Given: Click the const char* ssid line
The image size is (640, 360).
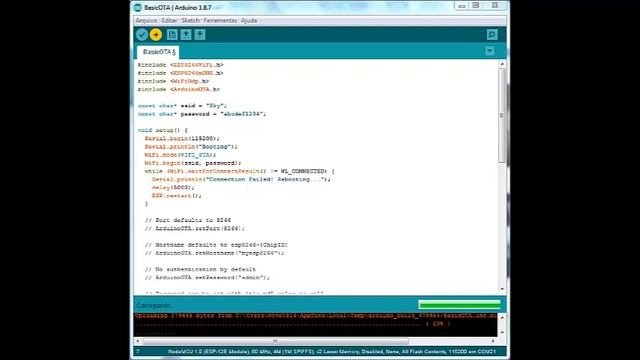Looking at the screenshot, I should tap(182, 106).
